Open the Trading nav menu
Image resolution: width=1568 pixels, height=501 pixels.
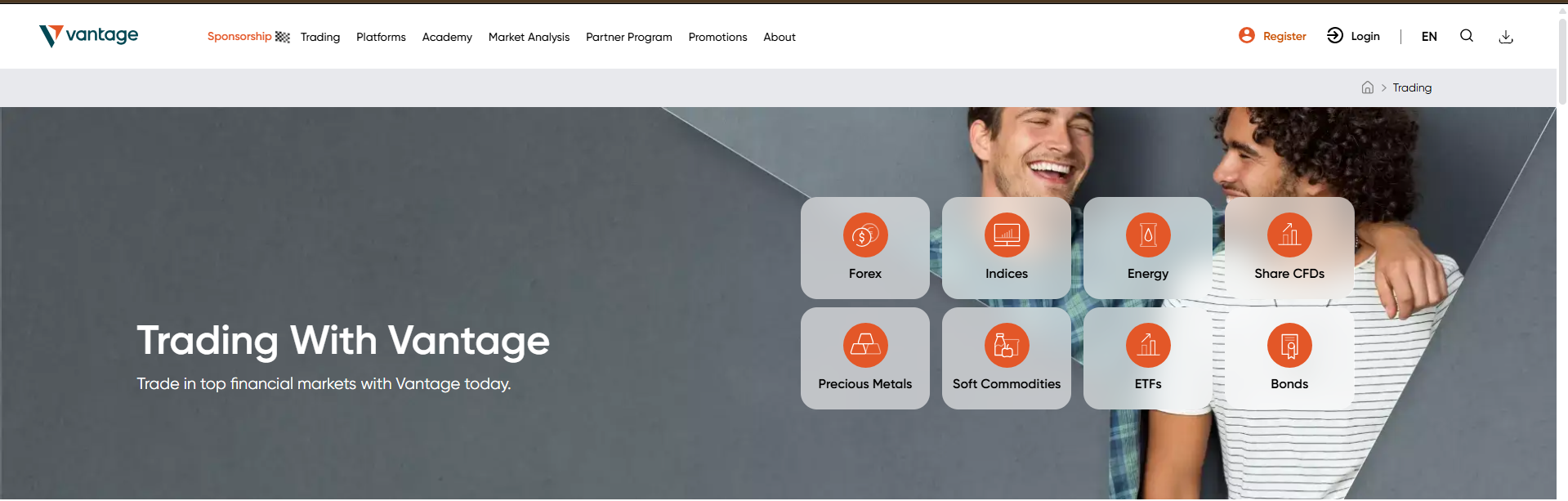(x=320, y=37)
